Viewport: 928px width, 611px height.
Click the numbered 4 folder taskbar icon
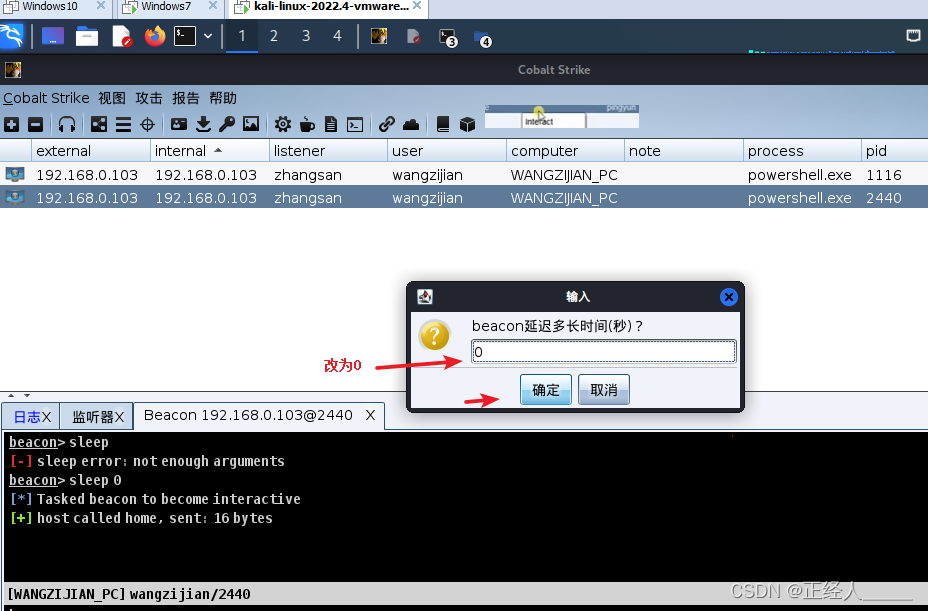click(x=482, y=38)
